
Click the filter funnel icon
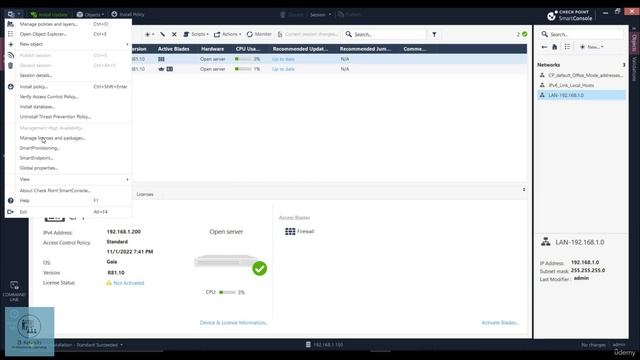pyautogui.click(x=434, y=34)
